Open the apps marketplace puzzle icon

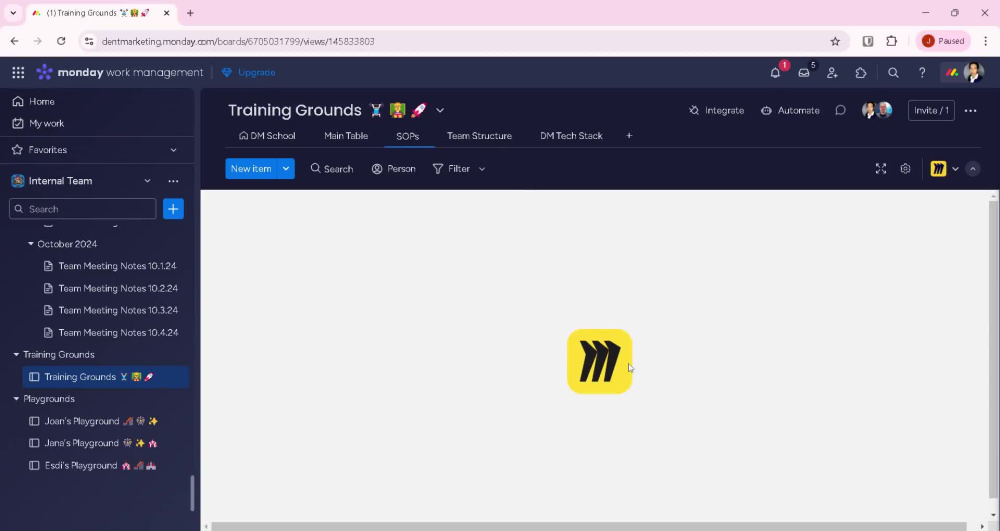coord(861,73)
